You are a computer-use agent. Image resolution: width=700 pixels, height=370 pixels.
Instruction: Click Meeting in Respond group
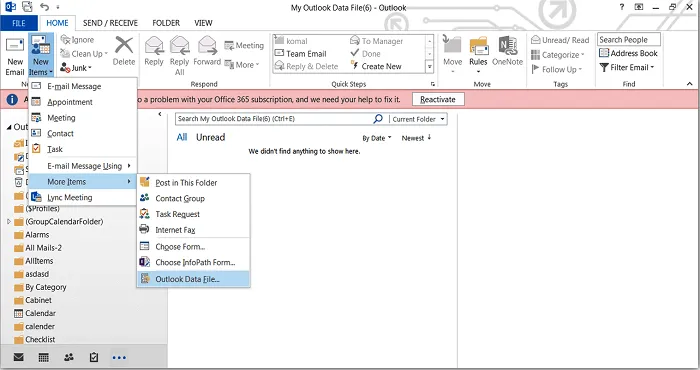pos(244,45)
